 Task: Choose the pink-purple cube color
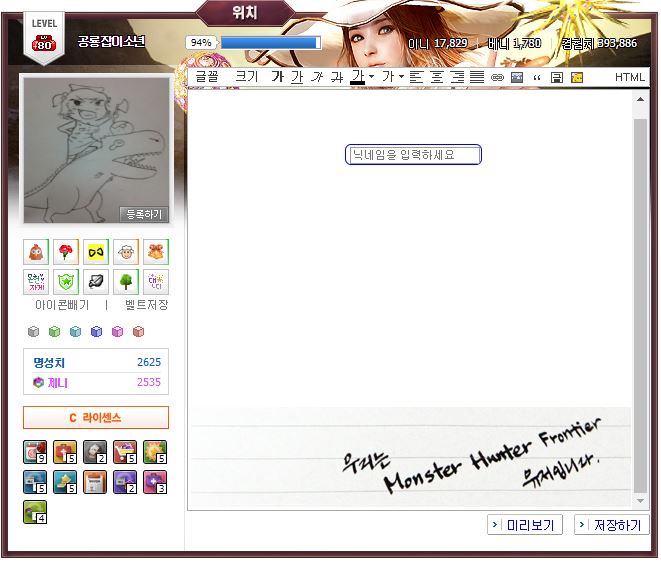(118, 332)
